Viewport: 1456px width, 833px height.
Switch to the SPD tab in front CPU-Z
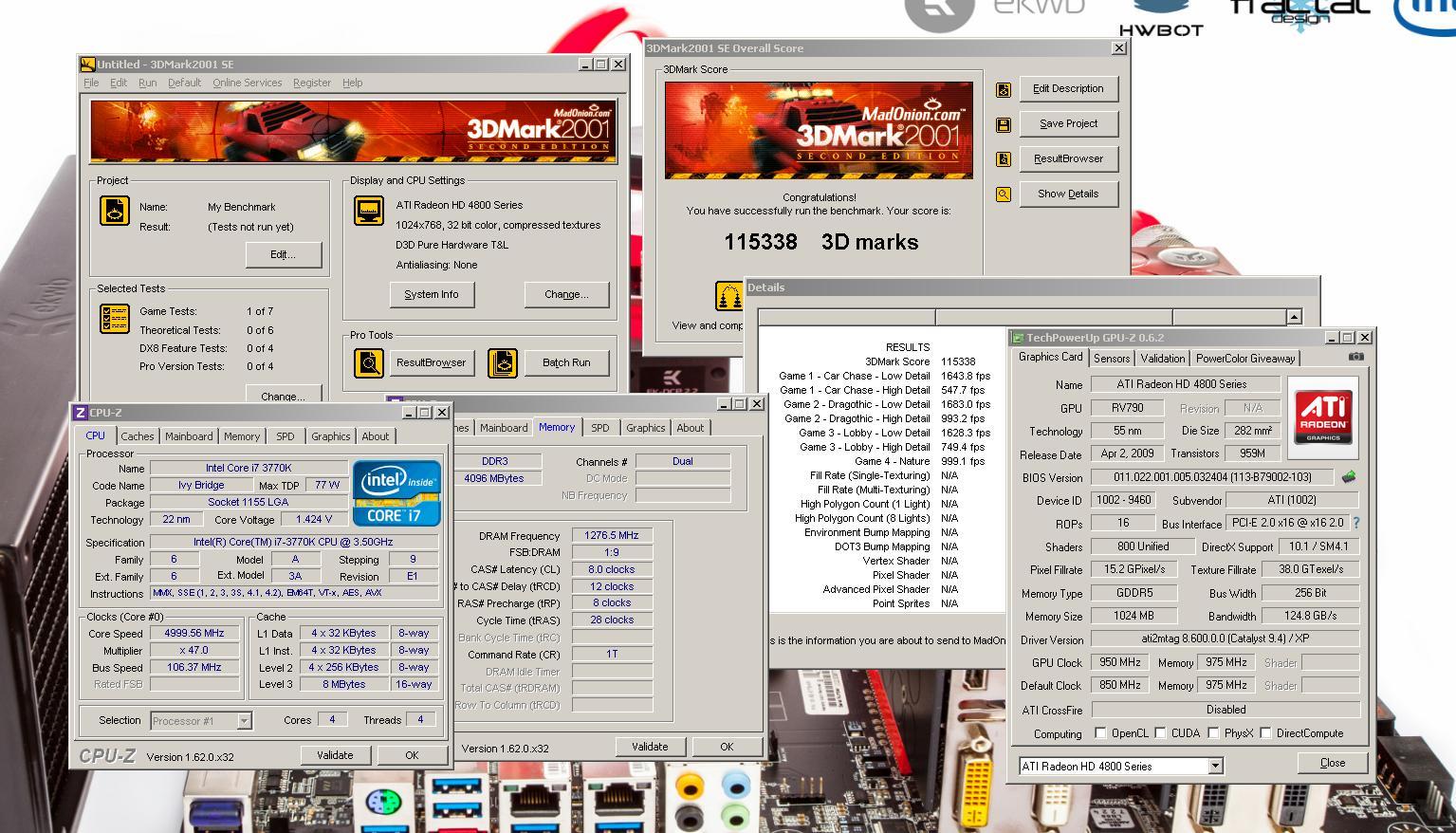click(x=285, y=436)
